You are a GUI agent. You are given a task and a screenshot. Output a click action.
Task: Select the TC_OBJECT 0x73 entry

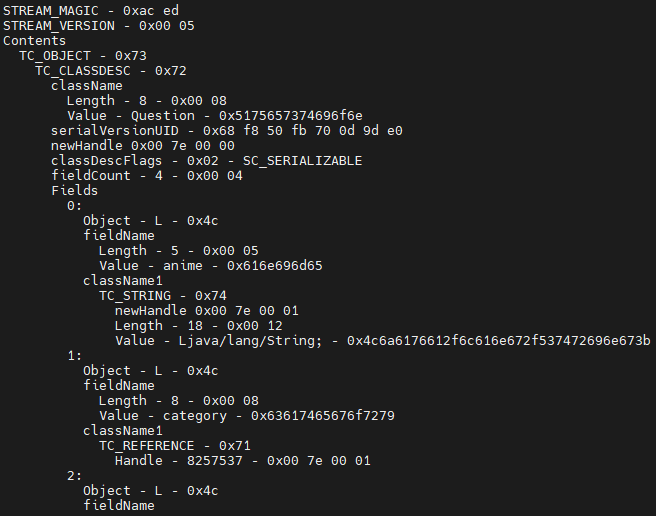(x=83, y=56)
